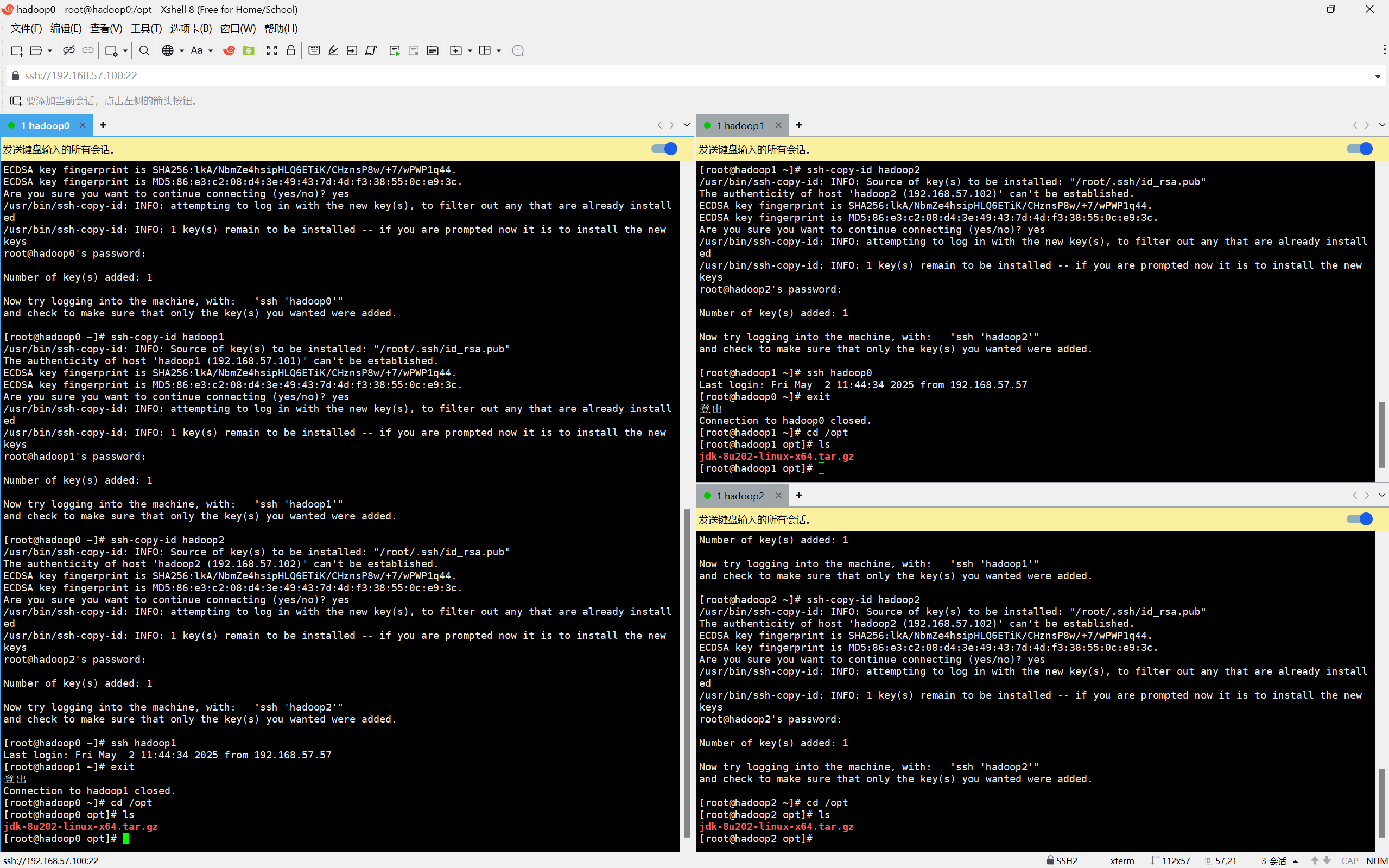The width and height of the screenshot is (1389, 868).
Task: Click the New Session toolbar icon
Action: tap(17, 50)
